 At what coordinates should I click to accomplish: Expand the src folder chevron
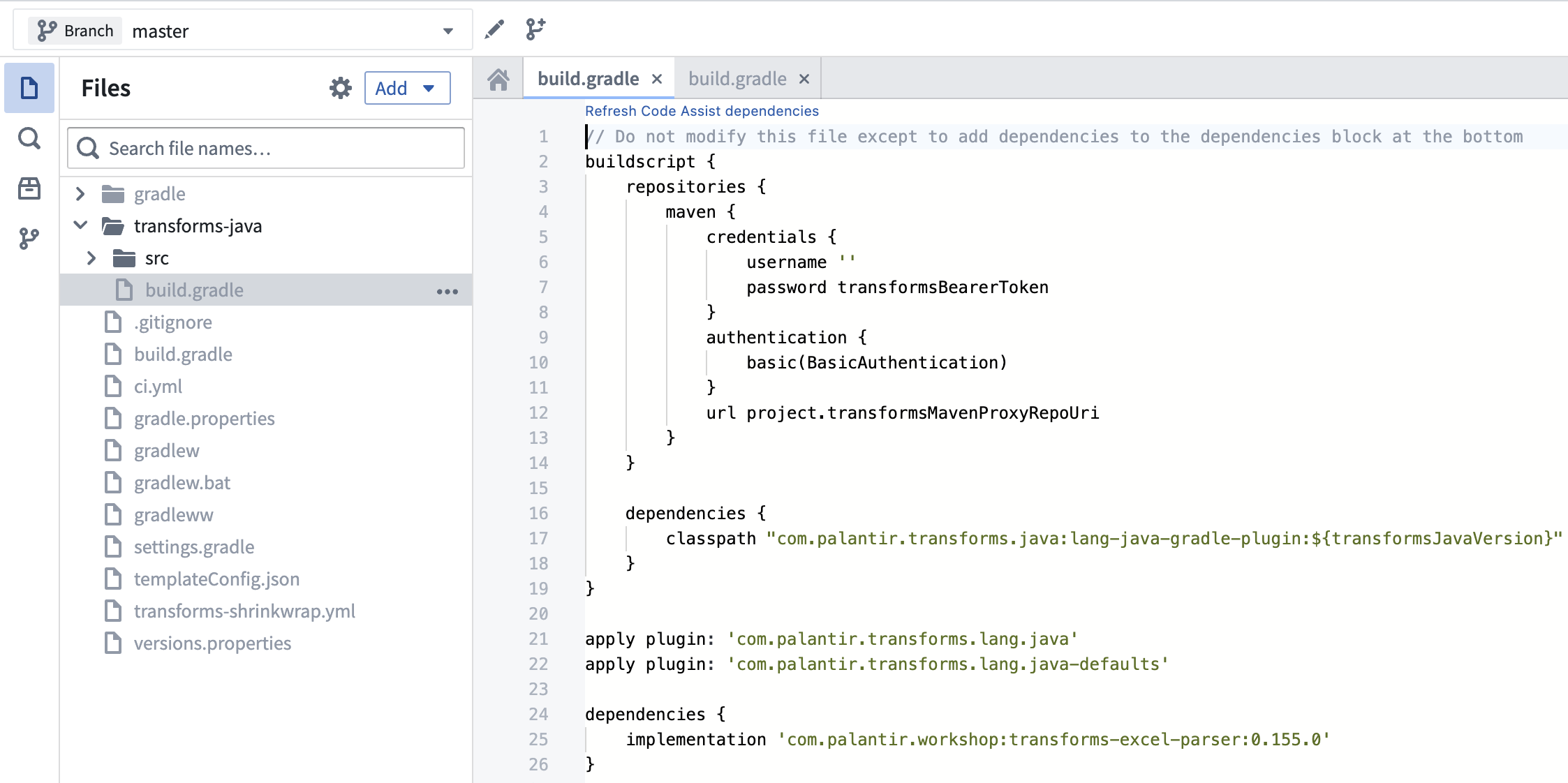[91, 258]
